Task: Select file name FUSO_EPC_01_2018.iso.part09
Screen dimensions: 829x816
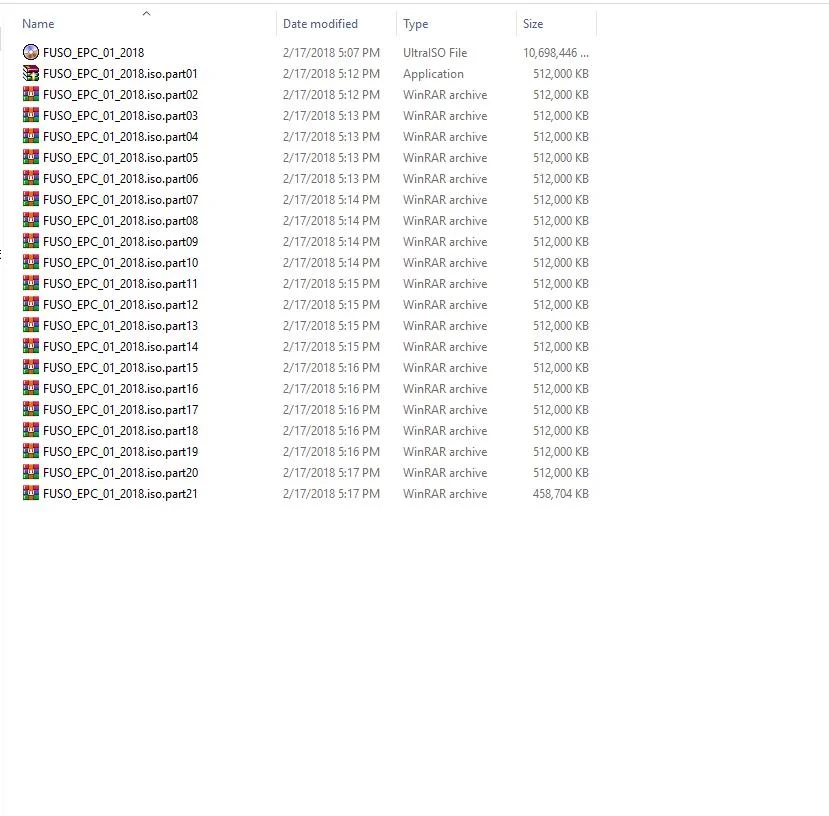Action: (121, 242)
